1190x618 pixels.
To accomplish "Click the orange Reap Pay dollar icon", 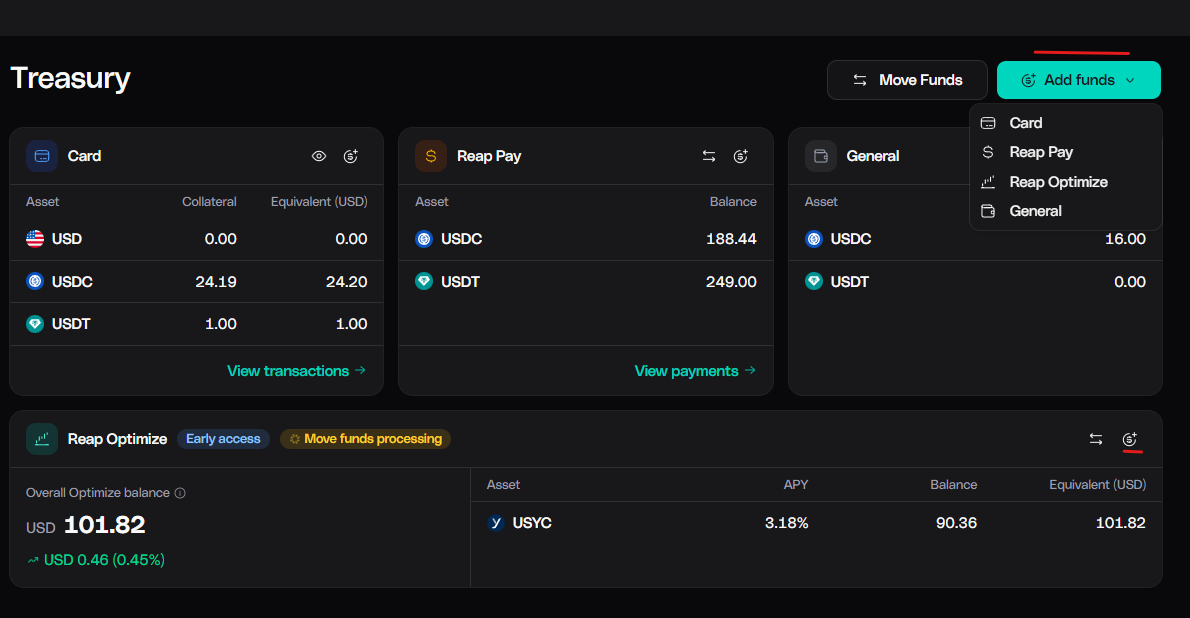I will [431, 156].
